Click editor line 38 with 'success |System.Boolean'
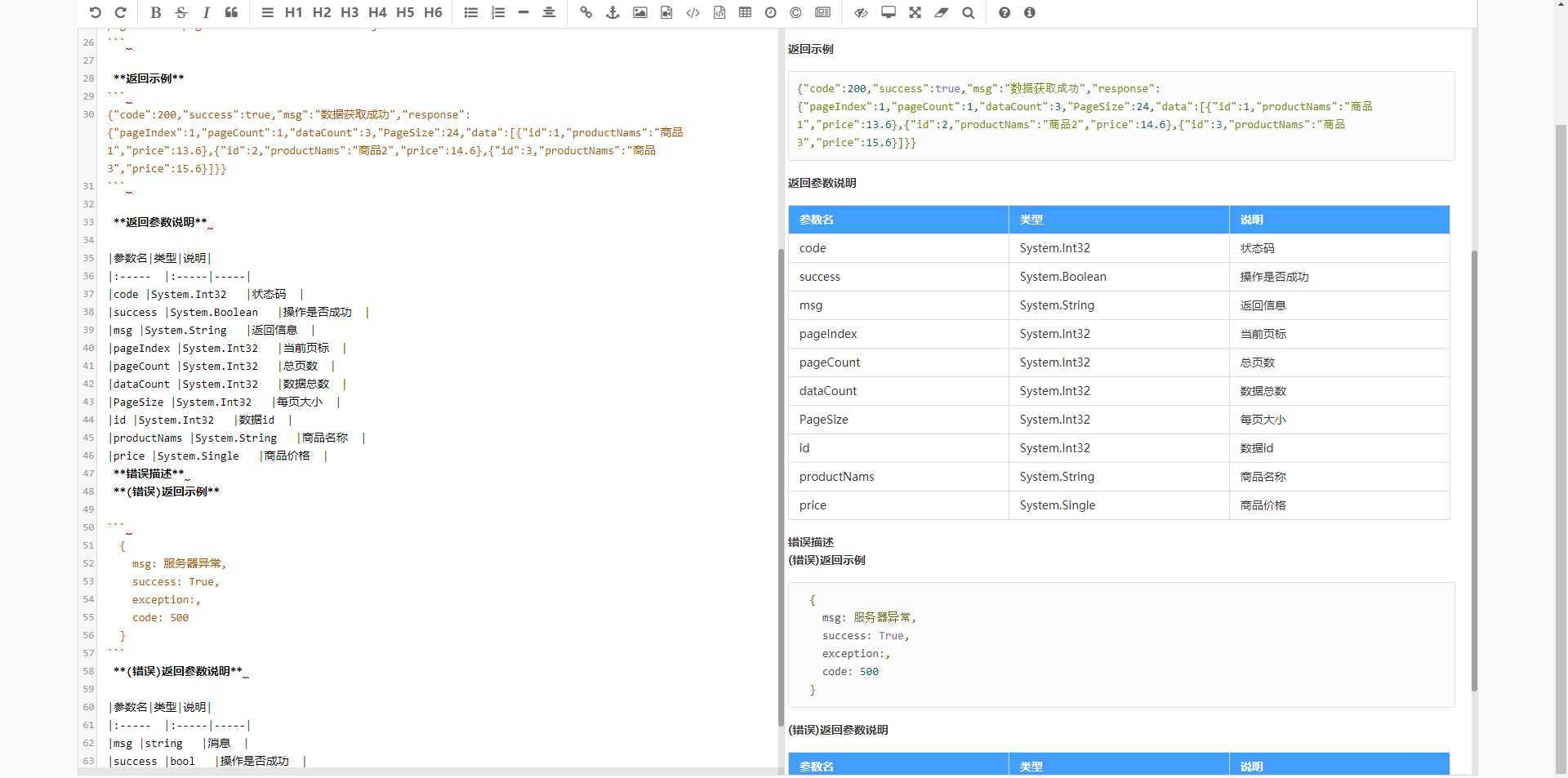Viewport: 1568px width, 778px height. [x=238, y=312]
